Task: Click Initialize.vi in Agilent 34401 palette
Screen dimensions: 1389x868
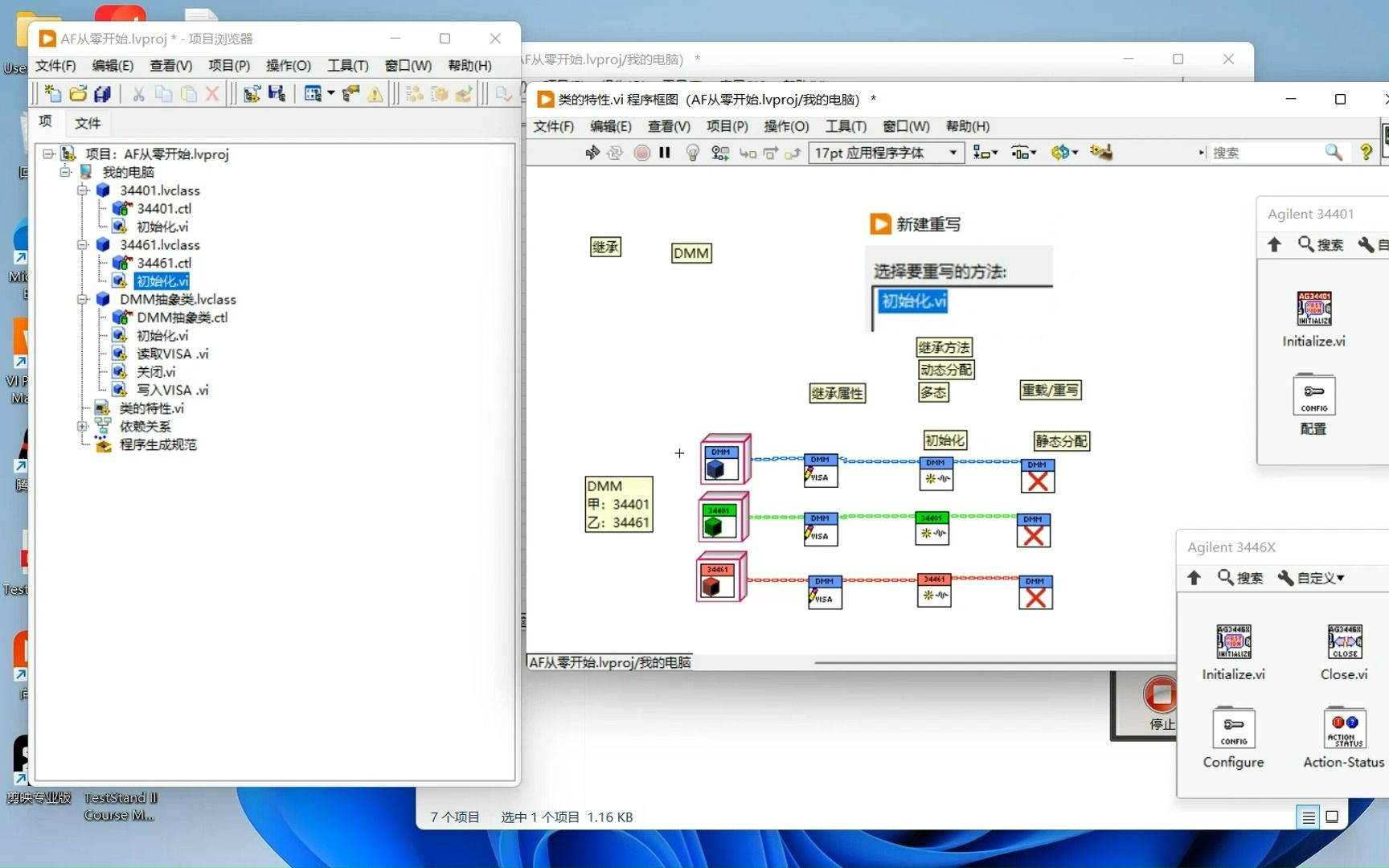Action: point(1313,319)
